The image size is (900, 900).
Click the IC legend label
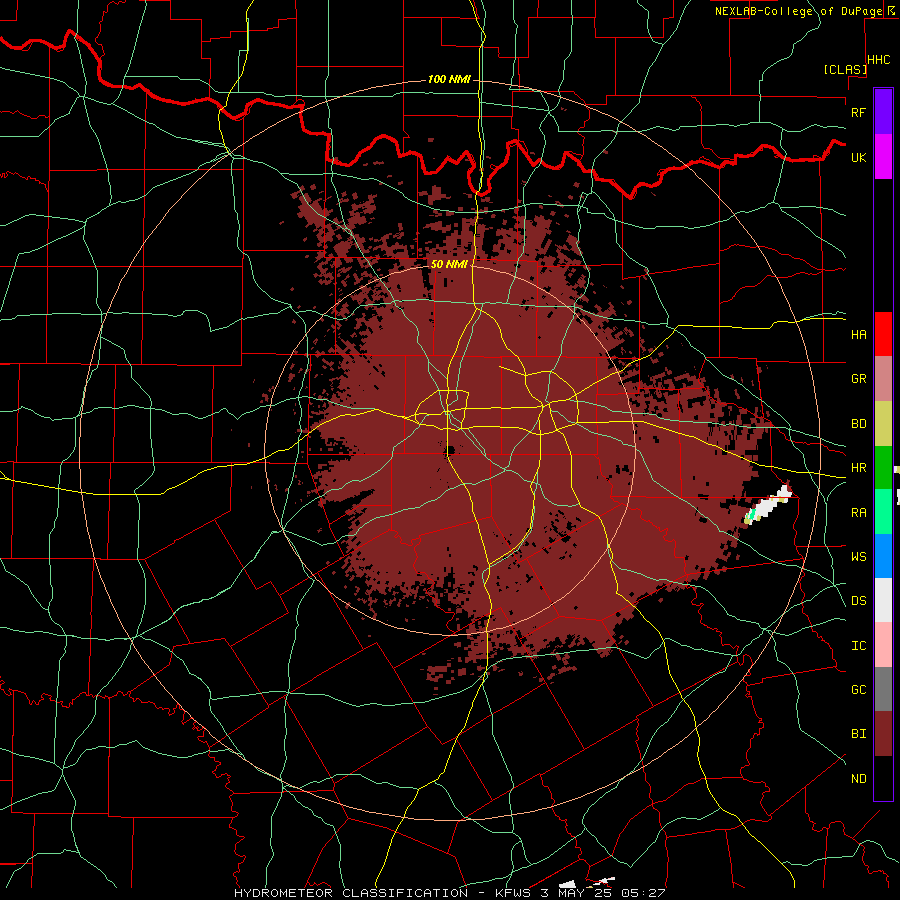coord(858,646)
